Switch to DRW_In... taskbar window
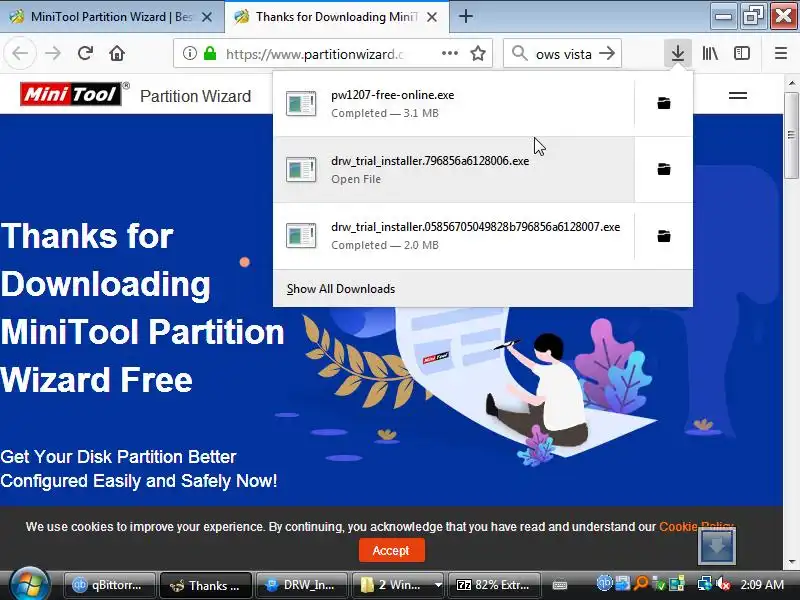The height and width of the screenshot is (600, 800). [x=302, y=585]
